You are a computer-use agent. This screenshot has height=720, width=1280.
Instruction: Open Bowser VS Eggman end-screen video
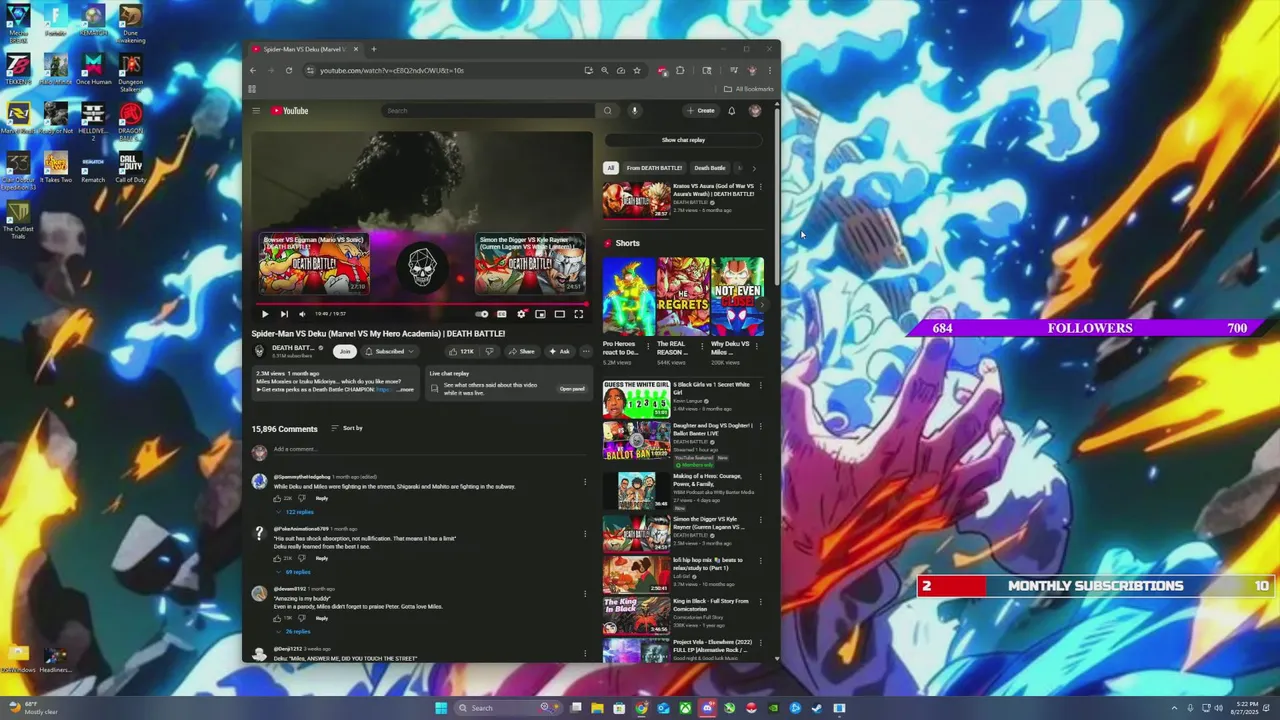pos(314,263)
